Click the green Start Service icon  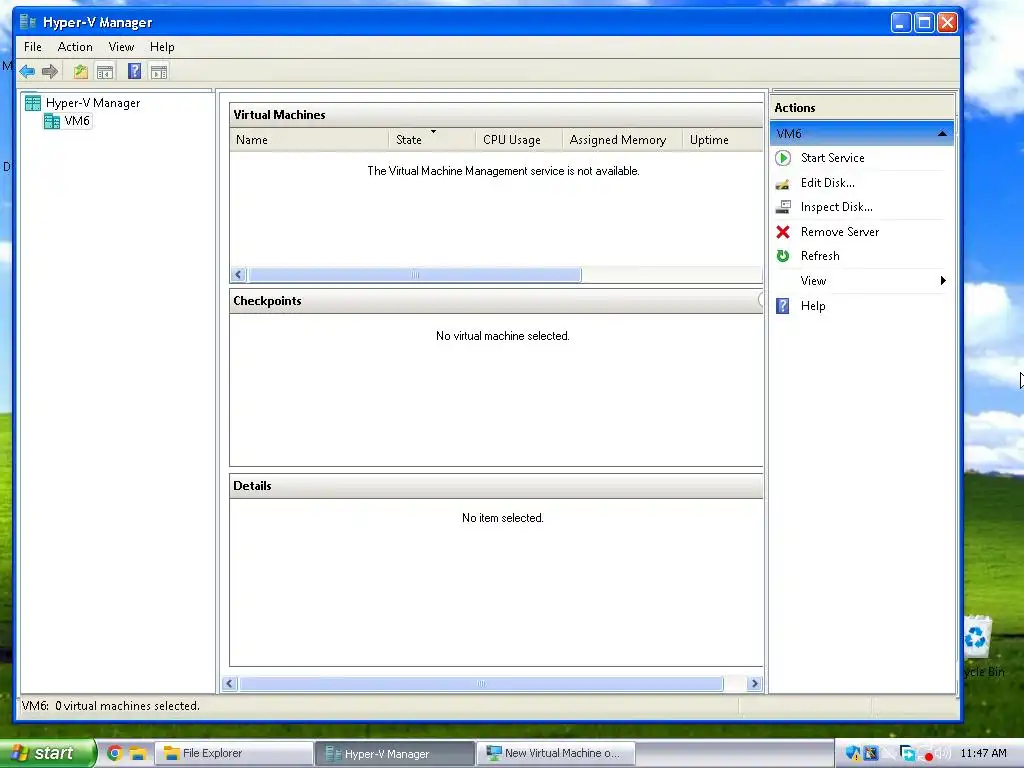[783, 158]
